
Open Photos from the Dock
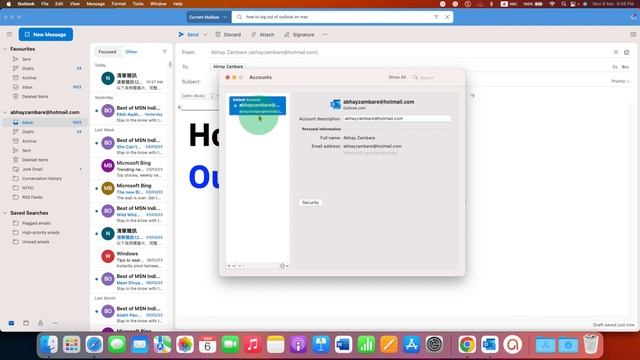point(185,345)
